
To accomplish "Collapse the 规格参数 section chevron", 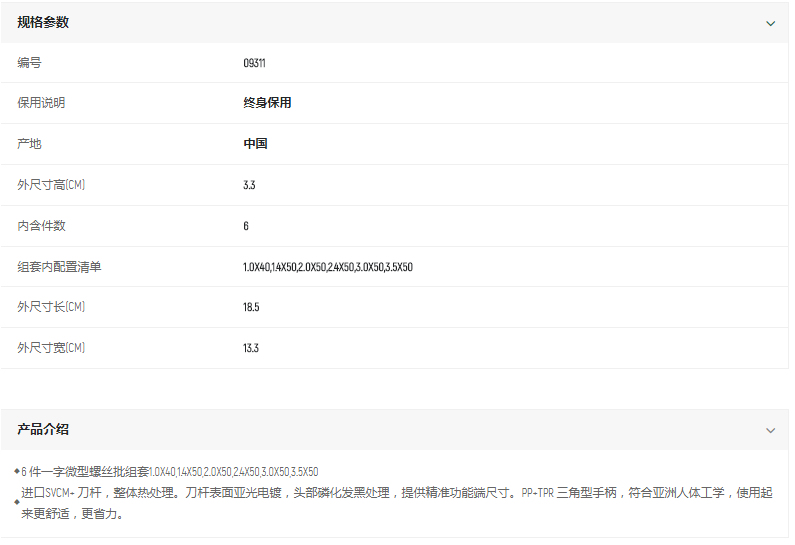I will click(770, 23).
